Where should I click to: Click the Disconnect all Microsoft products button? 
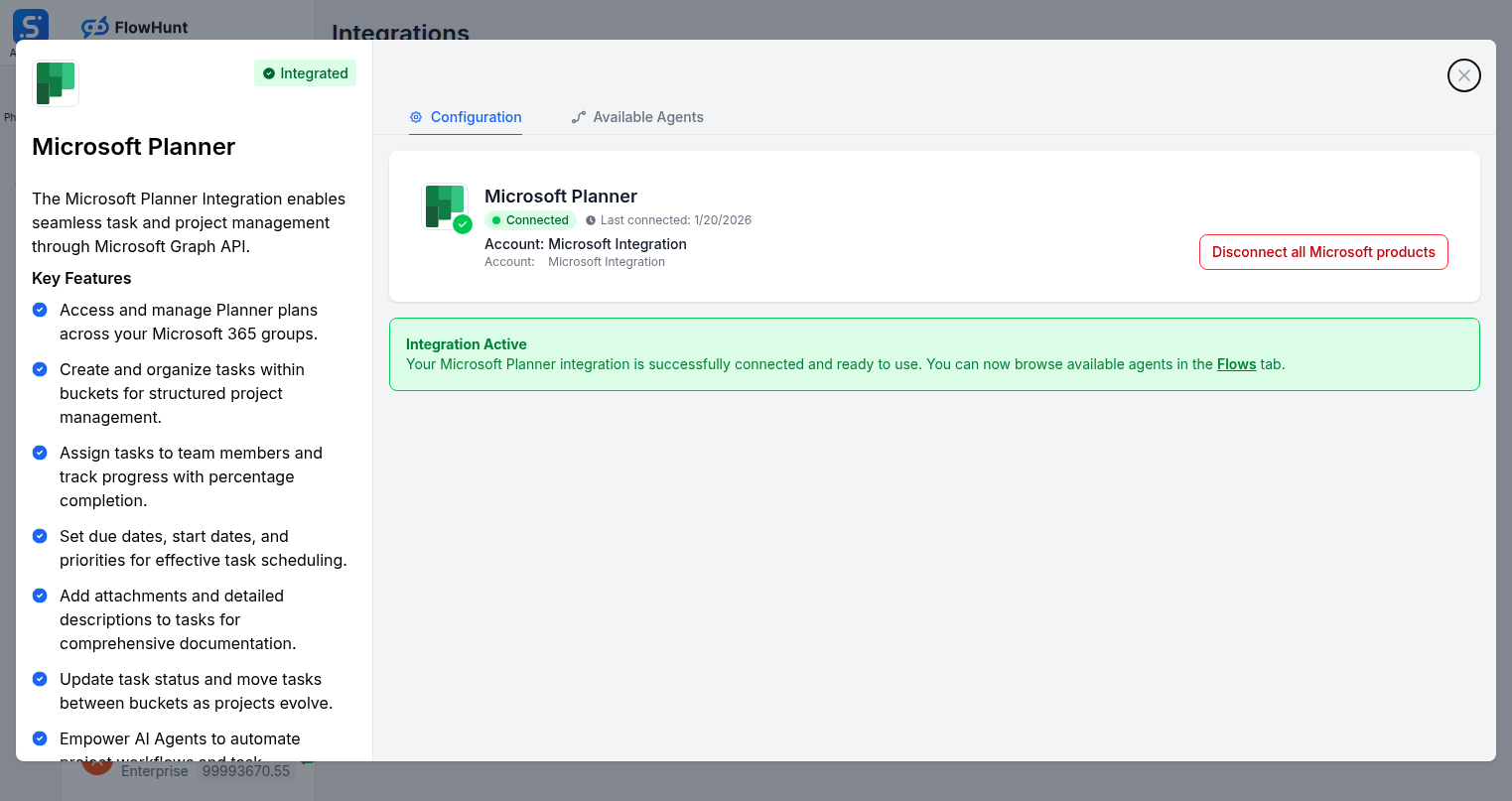coord(1322,251)
